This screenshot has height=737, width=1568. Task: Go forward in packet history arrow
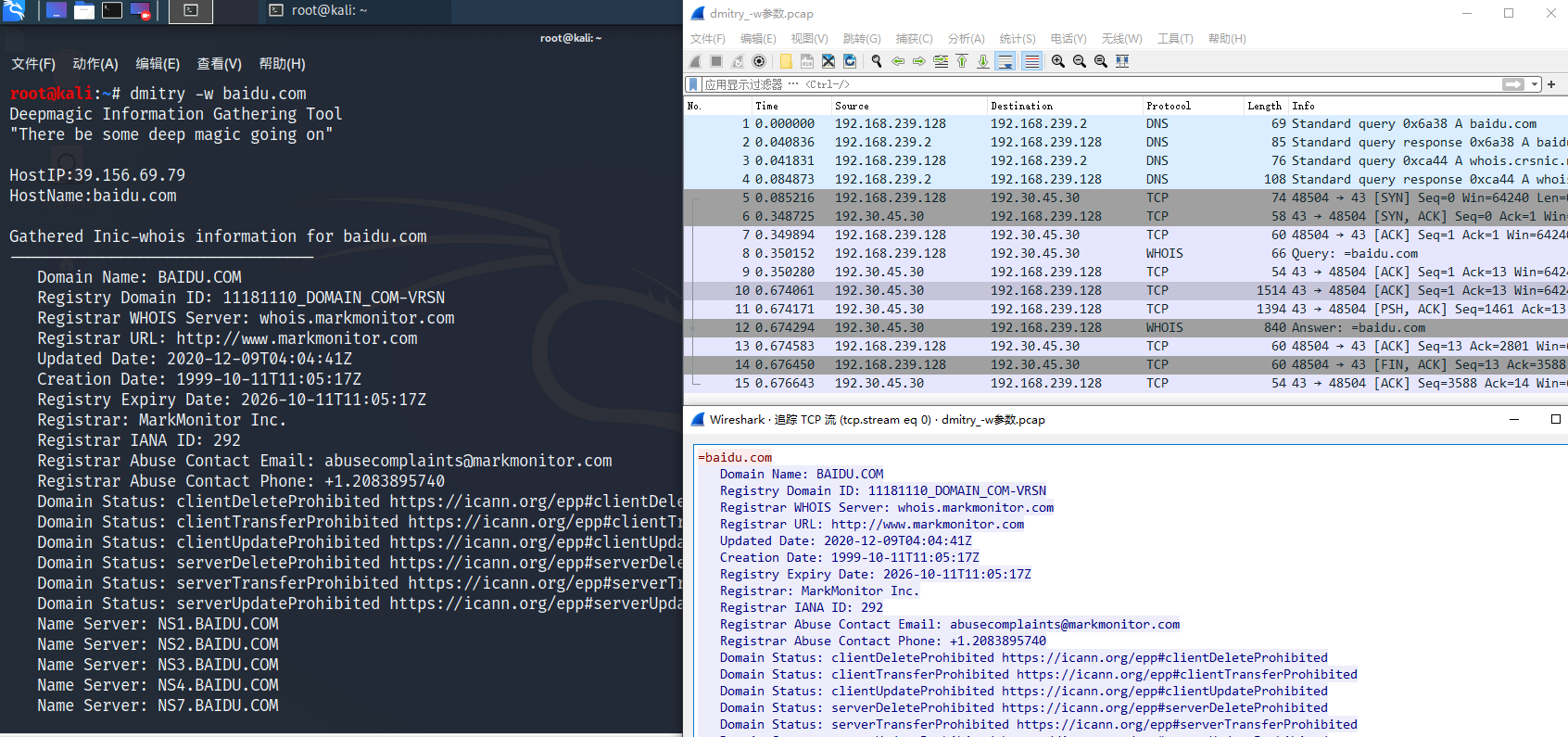[x=919, y=61]
